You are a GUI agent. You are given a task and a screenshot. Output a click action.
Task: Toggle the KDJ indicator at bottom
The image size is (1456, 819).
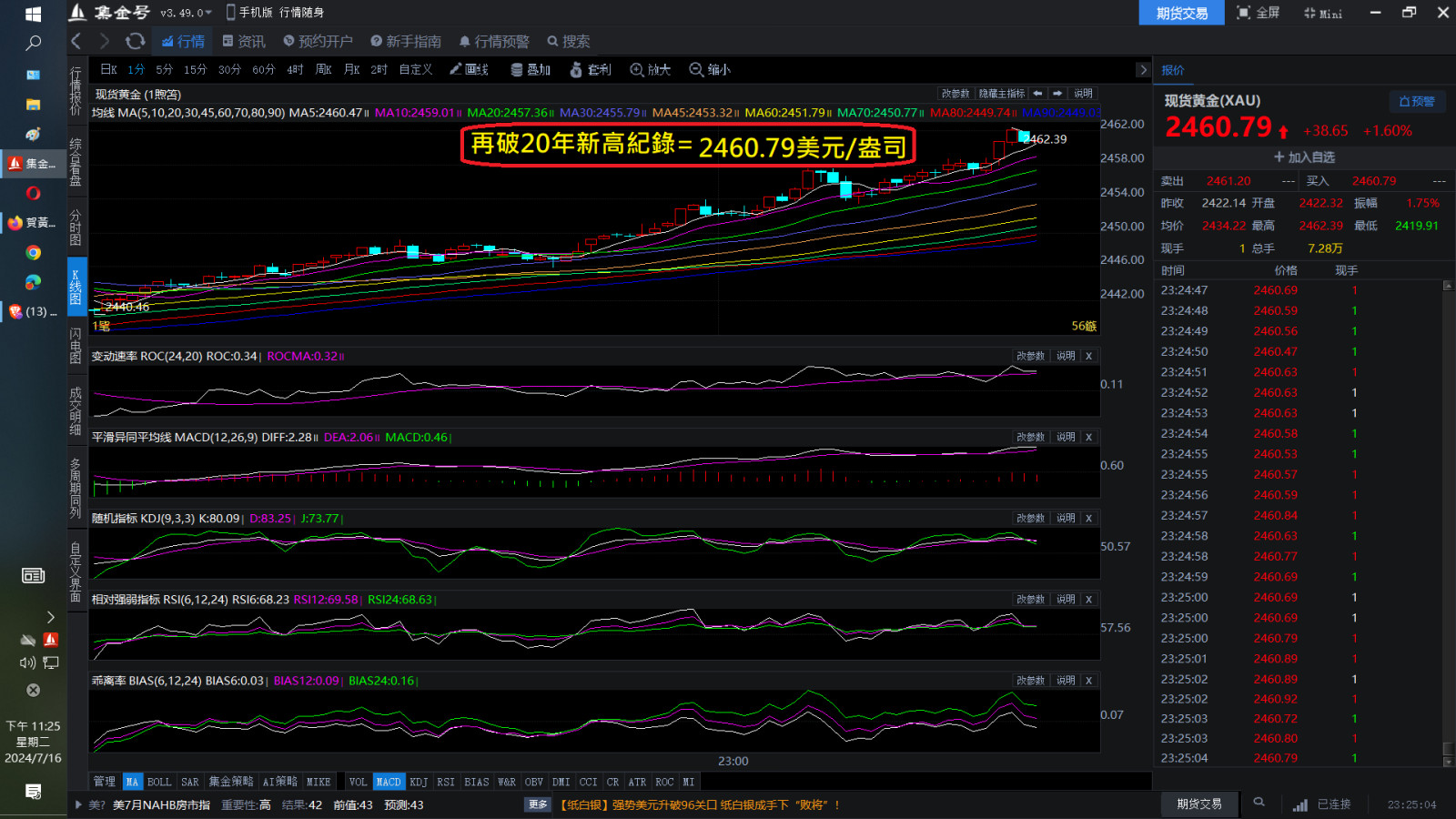[419, 782]
